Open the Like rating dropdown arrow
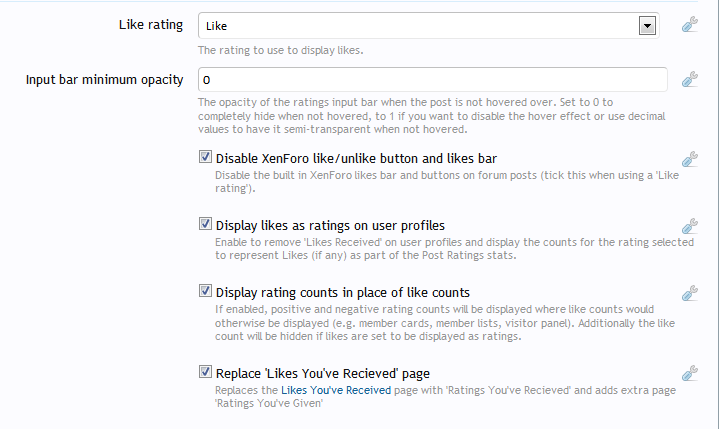Viewport: 719px width, 429px height. [647, 25]
